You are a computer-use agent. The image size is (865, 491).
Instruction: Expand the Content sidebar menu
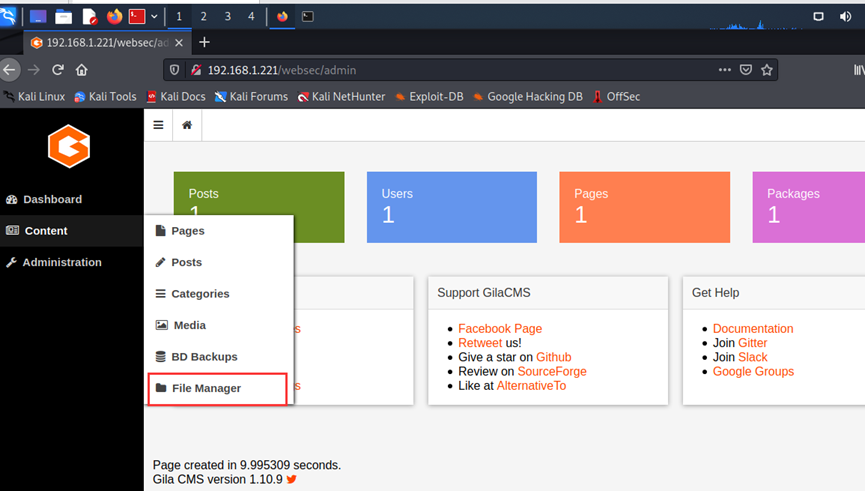point(72,231)
